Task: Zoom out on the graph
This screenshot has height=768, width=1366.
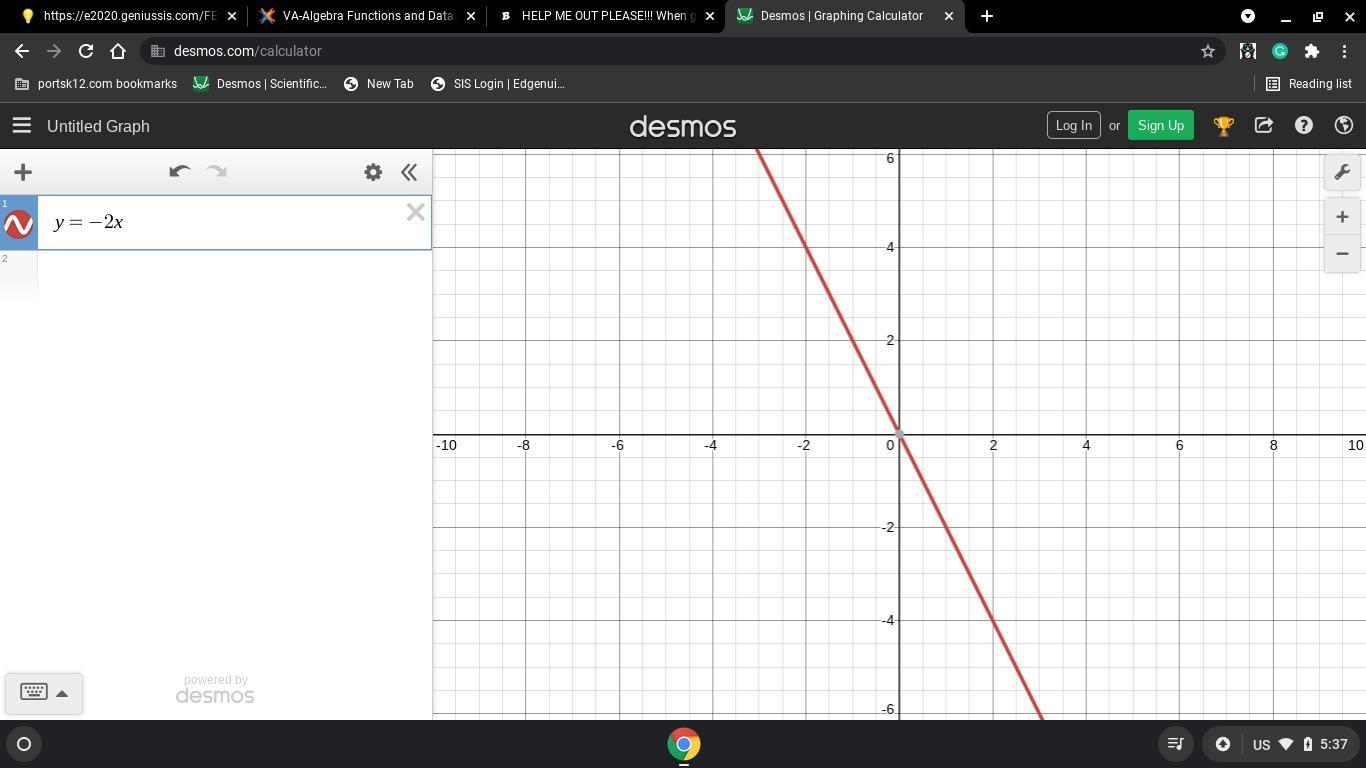Action: pos(1342,254)
